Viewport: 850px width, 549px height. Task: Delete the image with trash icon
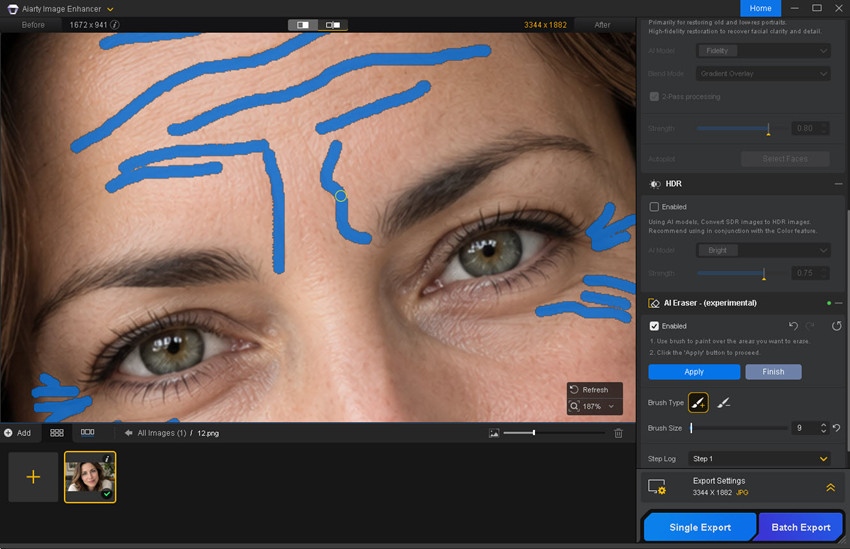coord(618,433)
